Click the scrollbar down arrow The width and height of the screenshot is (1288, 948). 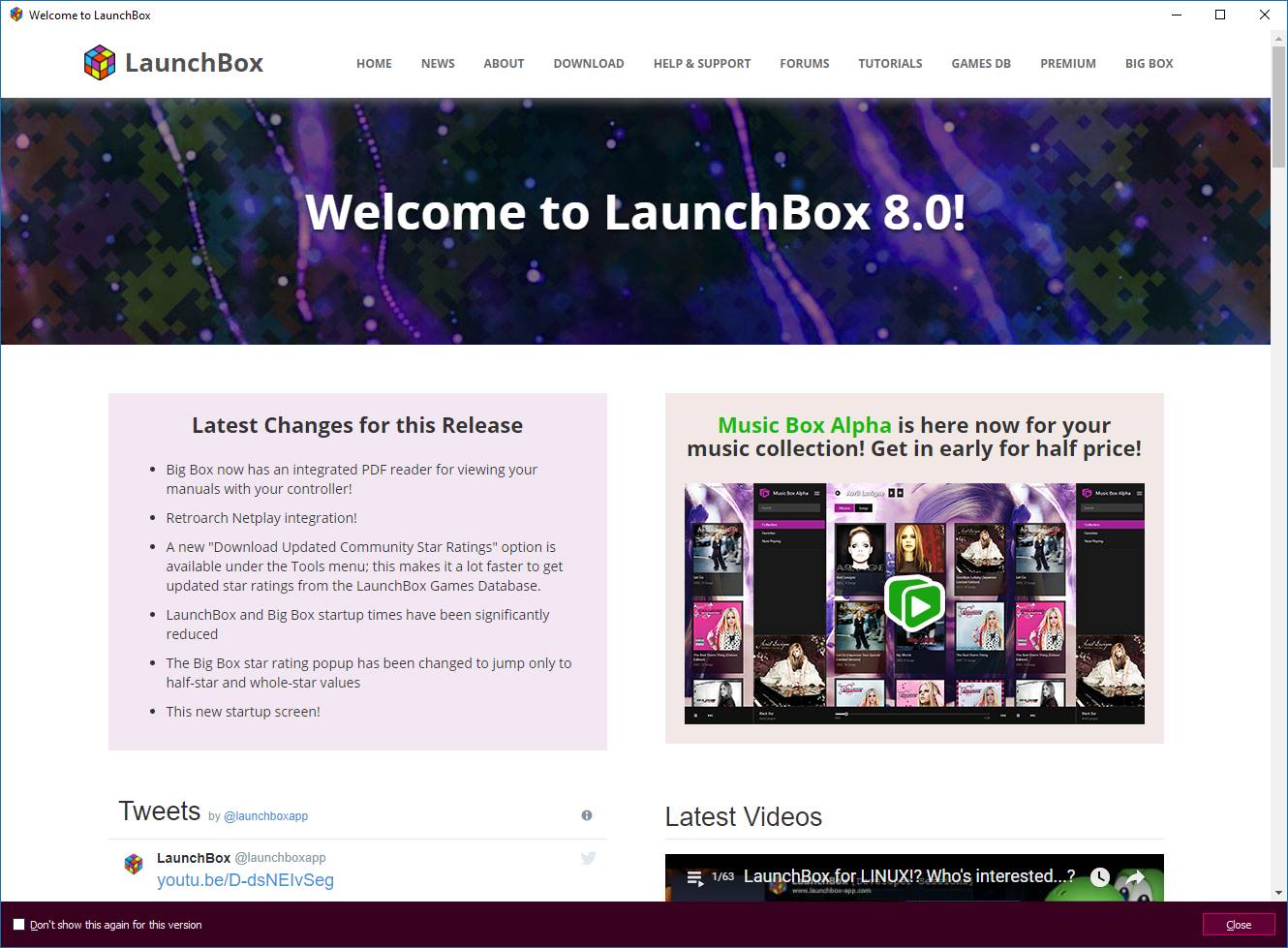1278,894
